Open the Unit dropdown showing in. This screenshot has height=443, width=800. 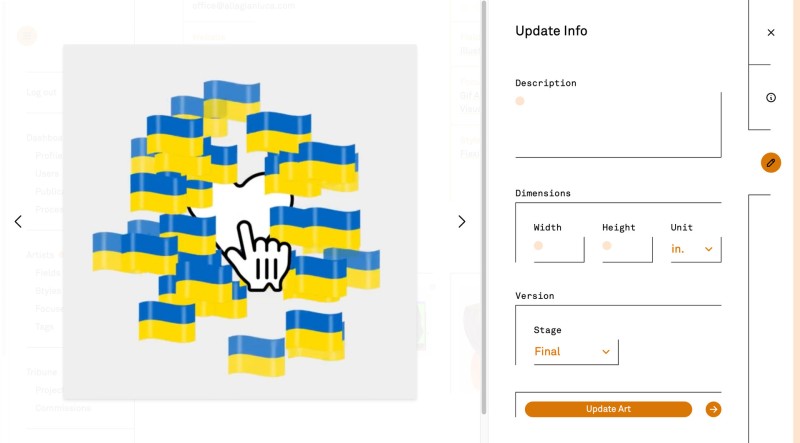point(695,249)
